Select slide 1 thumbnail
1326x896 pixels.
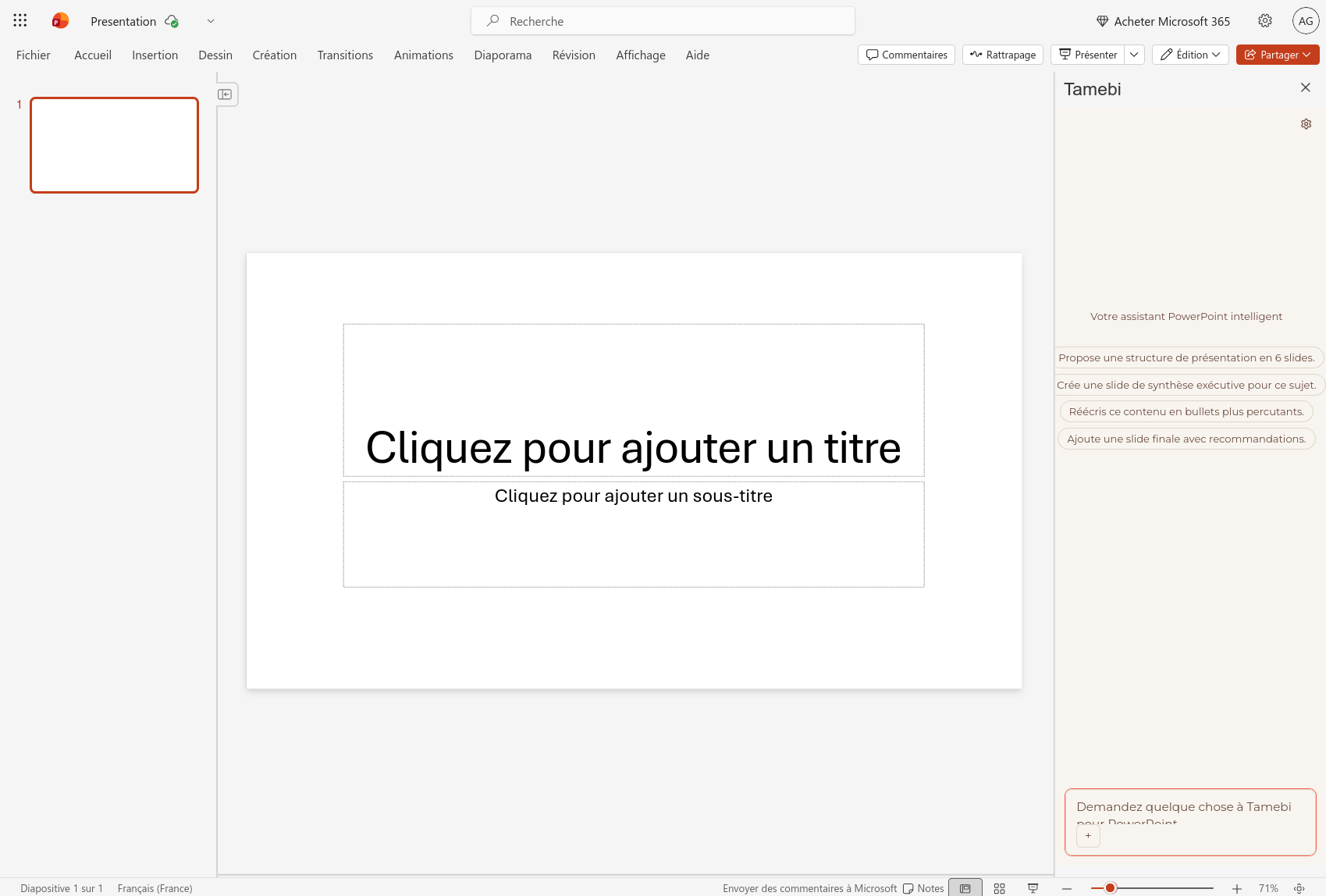point(115,145)
